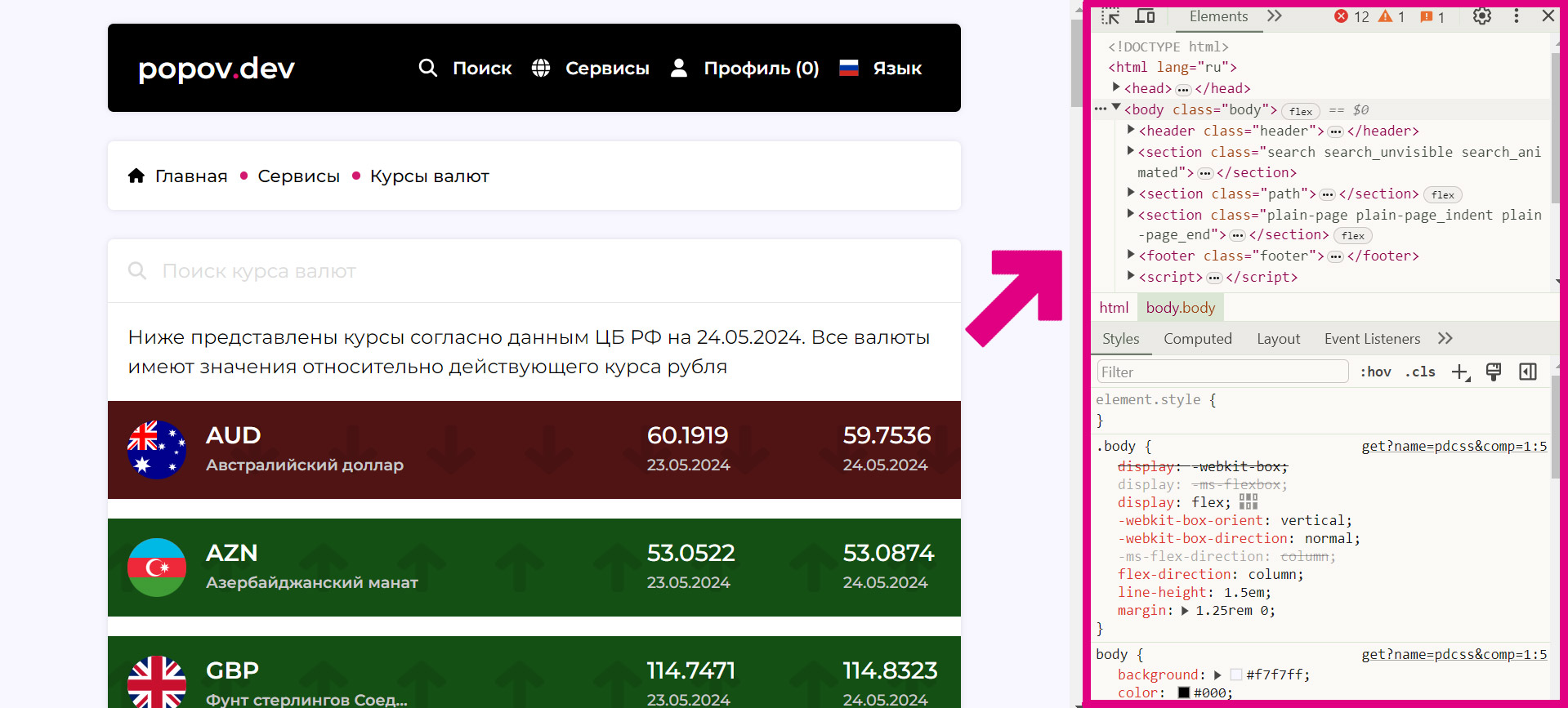
Task: Click the inspect element picker icon
Action: coord(1110,16)
